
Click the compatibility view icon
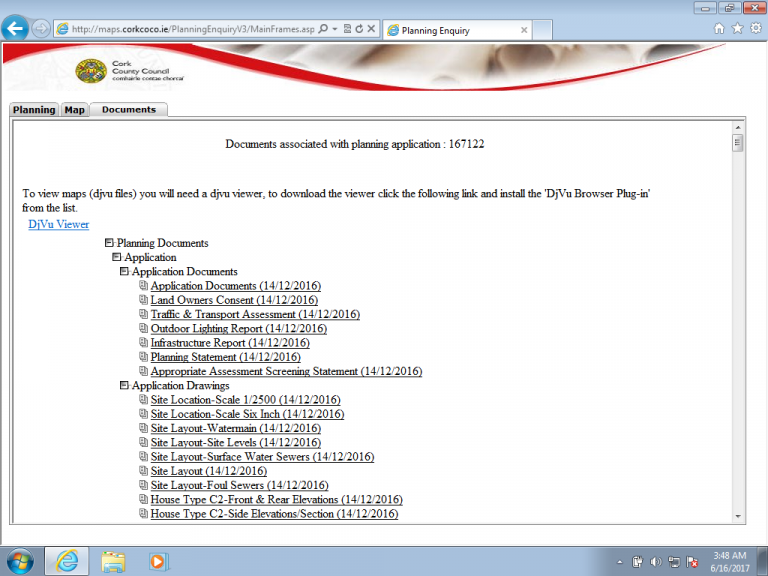[x=347, y=29]
